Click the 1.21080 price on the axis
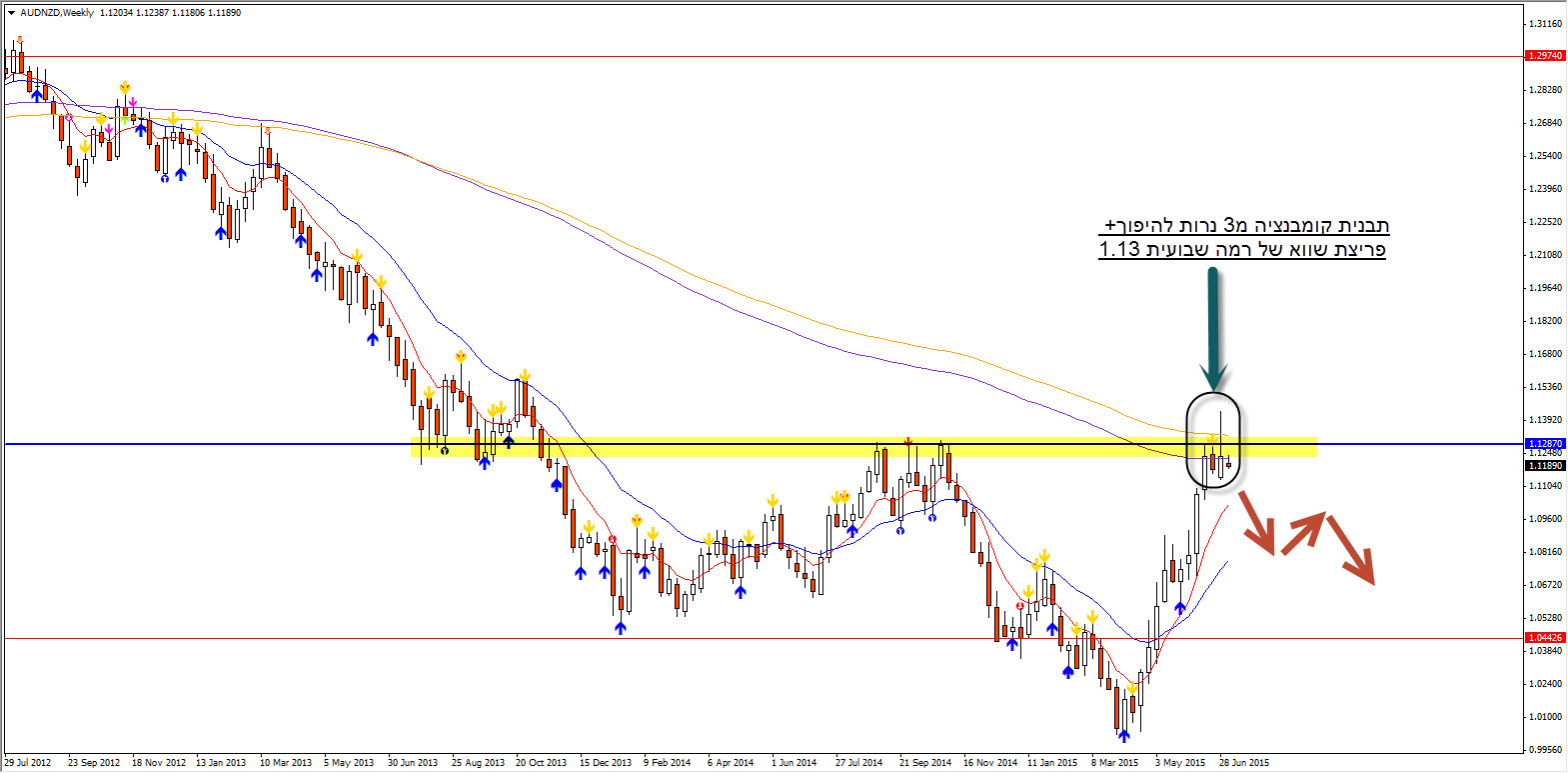1568x773 pixels. 1545,255
